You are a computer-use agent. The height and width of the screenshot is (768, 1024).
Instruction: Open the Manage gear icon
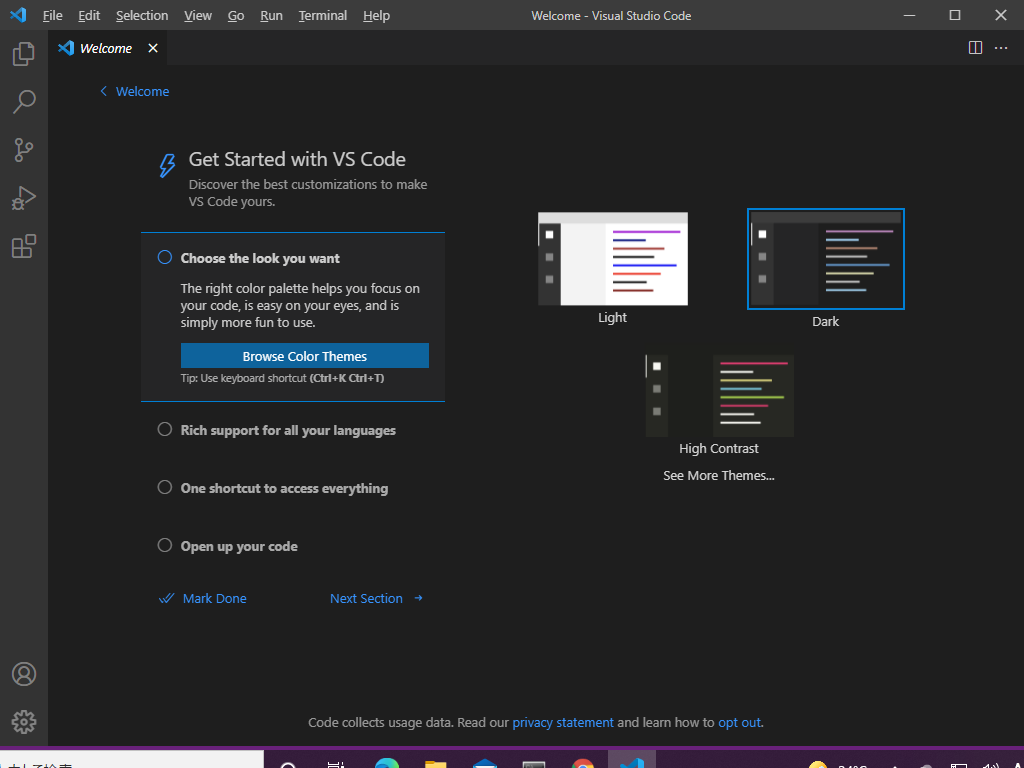coord(24,721)
